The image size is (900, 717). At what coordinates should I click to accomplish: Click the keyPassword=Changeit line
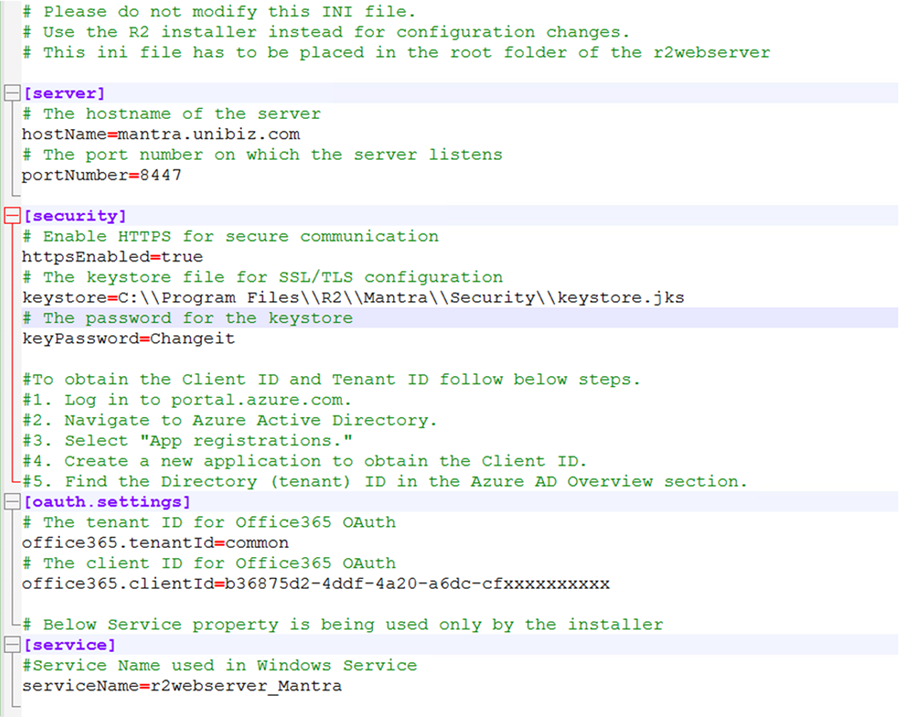pos(129,339)
